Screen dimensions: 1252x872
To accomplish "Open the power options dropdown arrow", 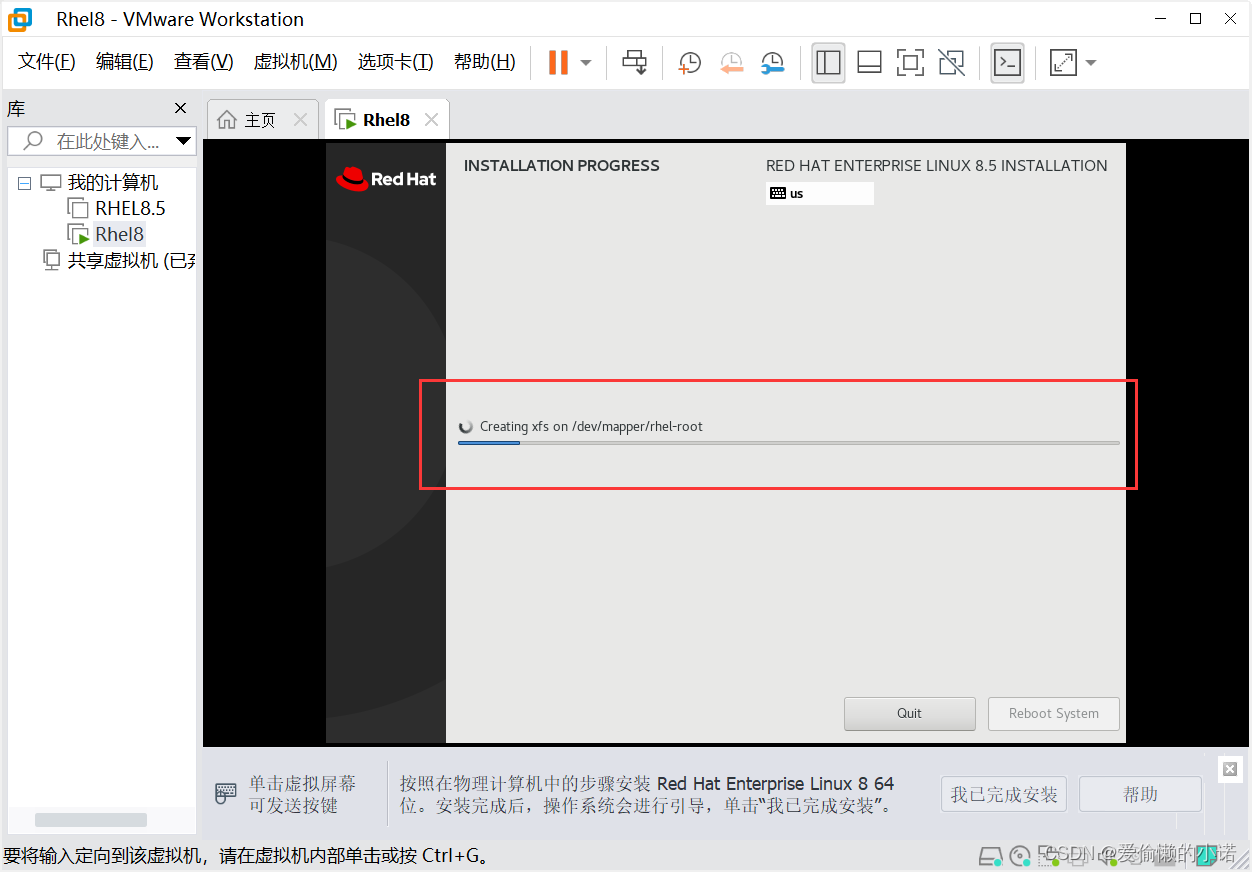I will pyautogui.click(x=586, y=63).
